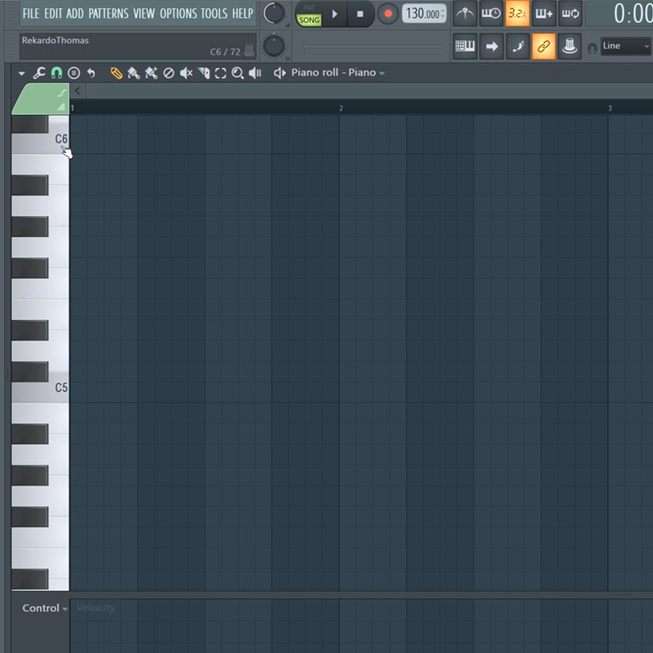Open the piano roll Tools wrench menu
This screenshot has height=653, width=653.
coord(39,73)
